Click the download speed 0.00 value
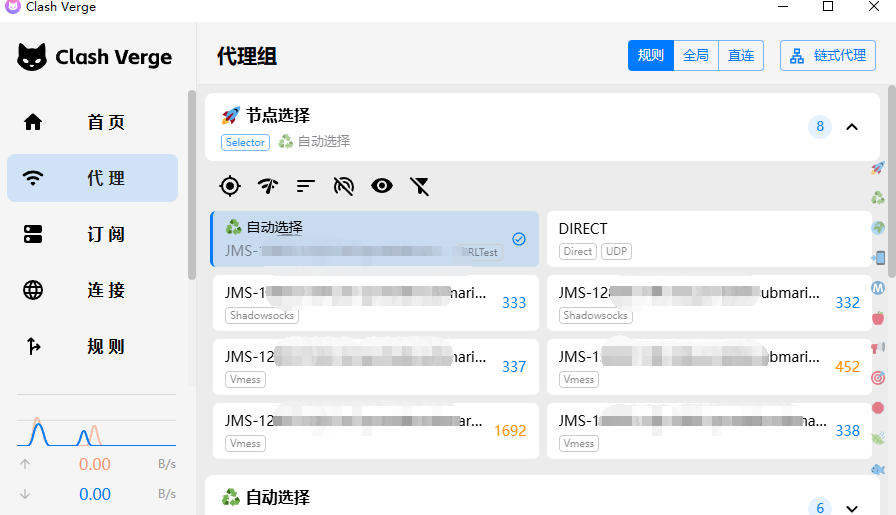 95,494
